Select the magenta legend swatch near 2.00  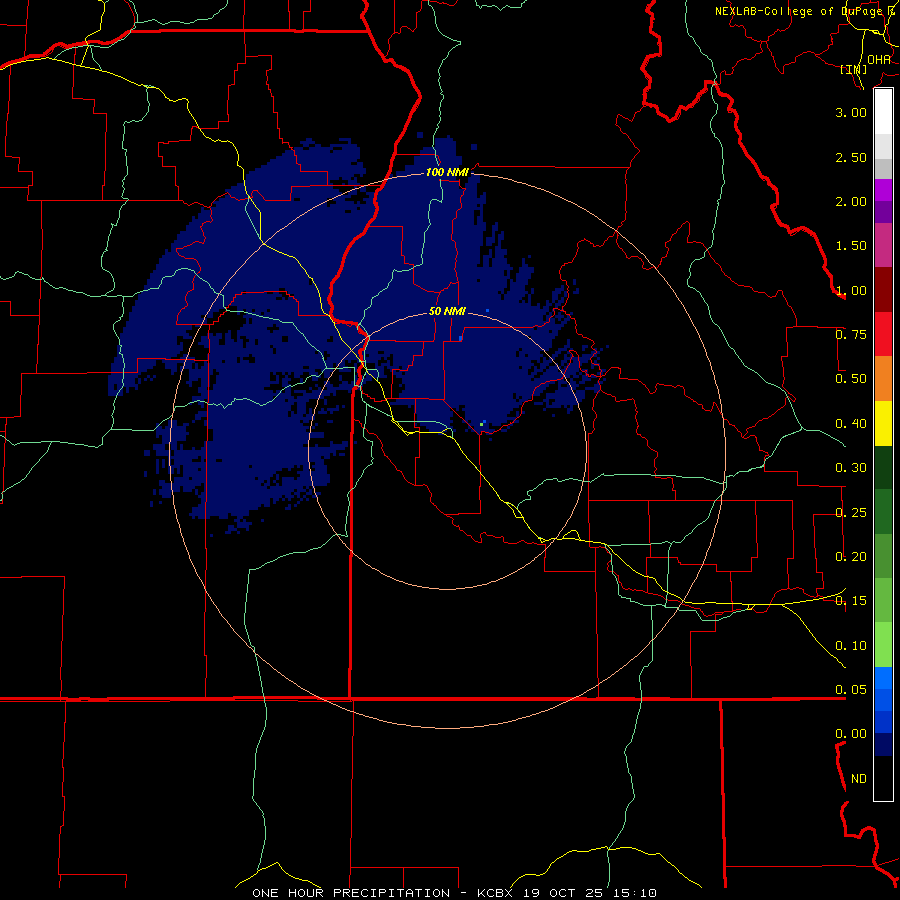coord(883,190)
